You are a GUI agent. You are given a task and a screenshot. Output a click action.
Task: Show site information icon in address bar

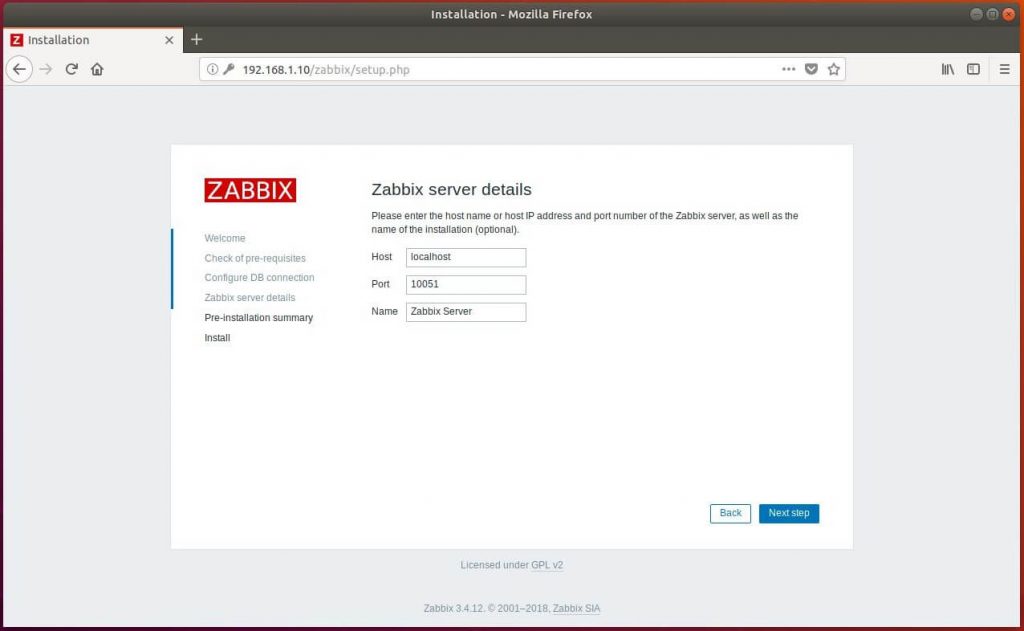tap(212, 69)
